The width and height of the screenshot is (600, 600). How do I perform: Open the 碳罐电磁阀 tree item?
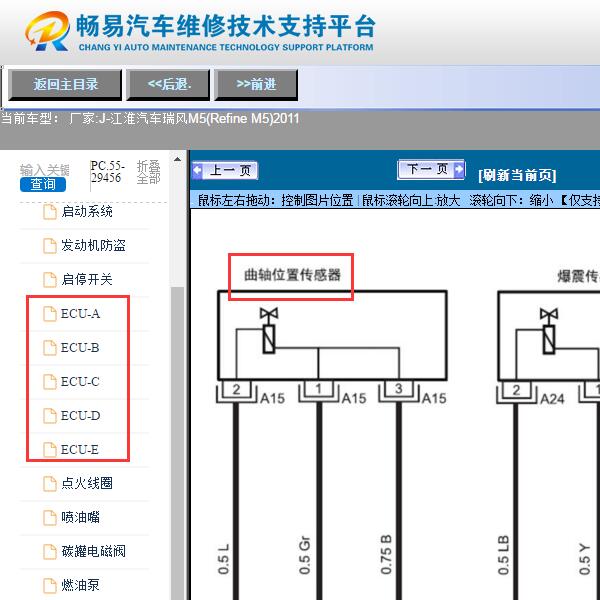click(x=93, y=551)
